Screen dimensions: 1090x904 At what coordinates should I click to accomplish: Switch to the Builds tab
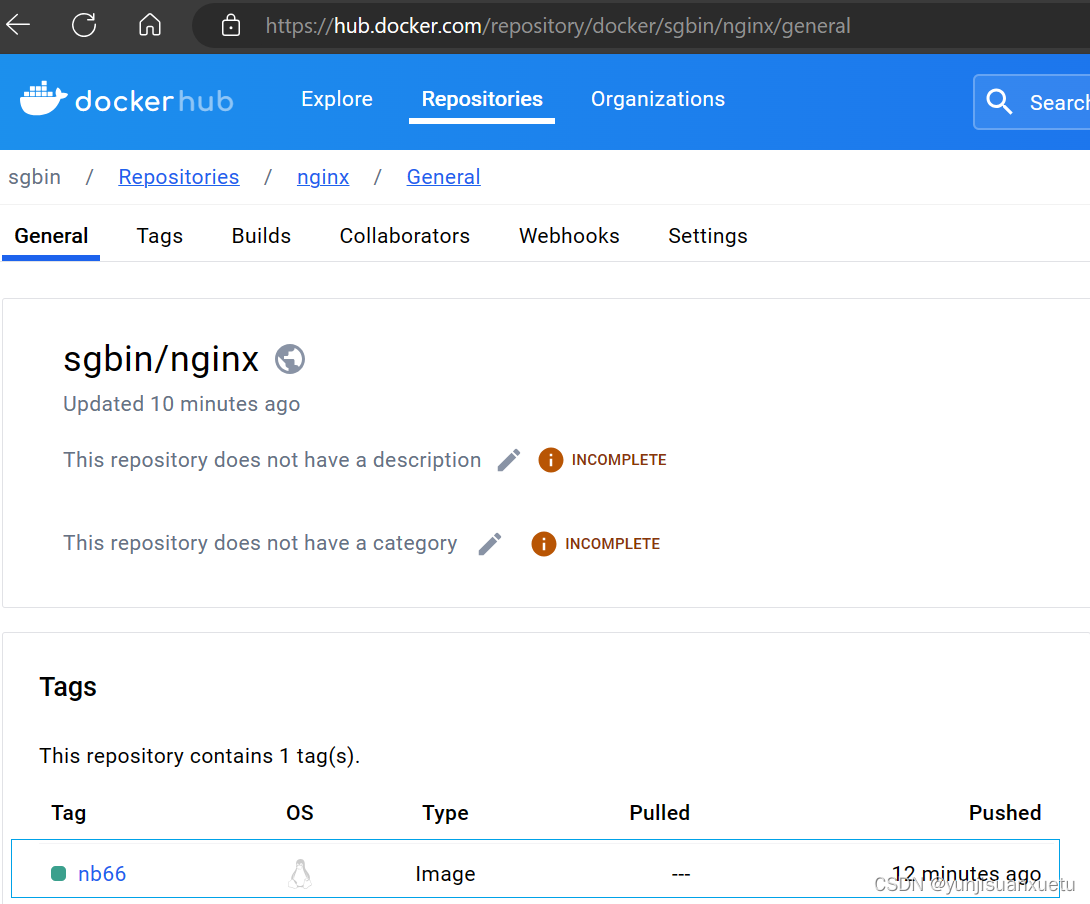pos(261,236)
